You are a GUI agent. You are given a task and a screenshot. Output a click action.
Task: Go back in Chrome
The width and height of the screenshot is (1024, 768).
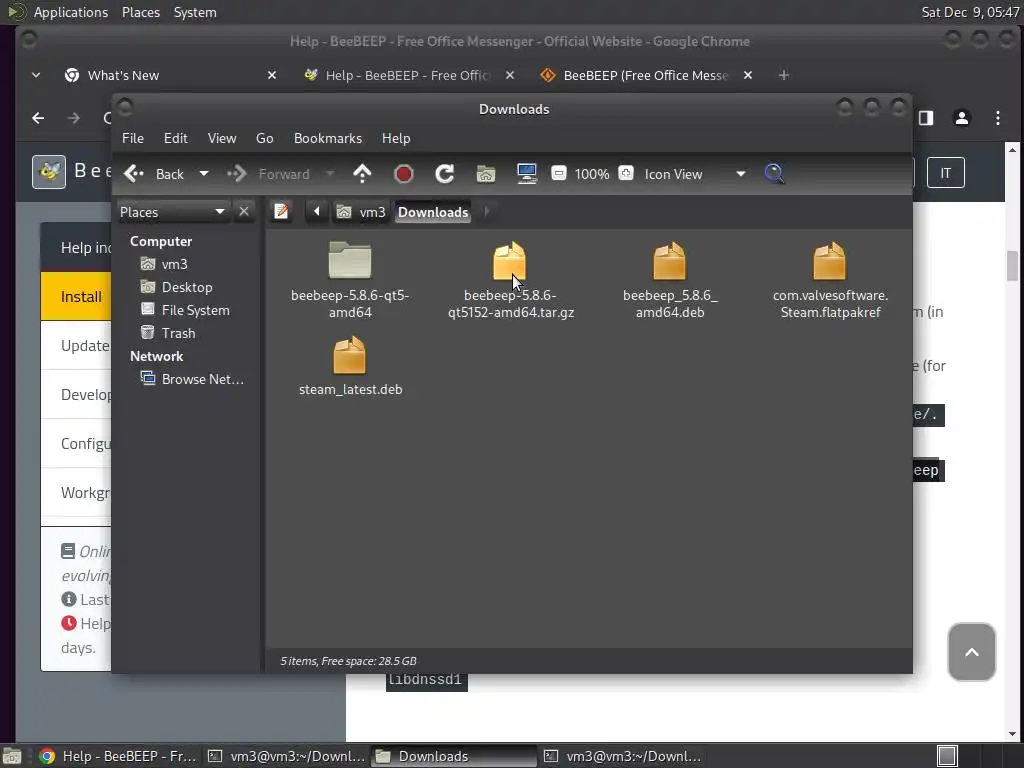pos(39,118)
